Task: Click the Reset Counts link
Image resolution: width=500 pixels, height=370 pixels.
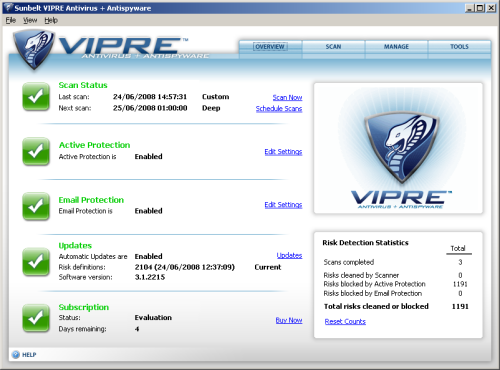Action: coord(345,321)
